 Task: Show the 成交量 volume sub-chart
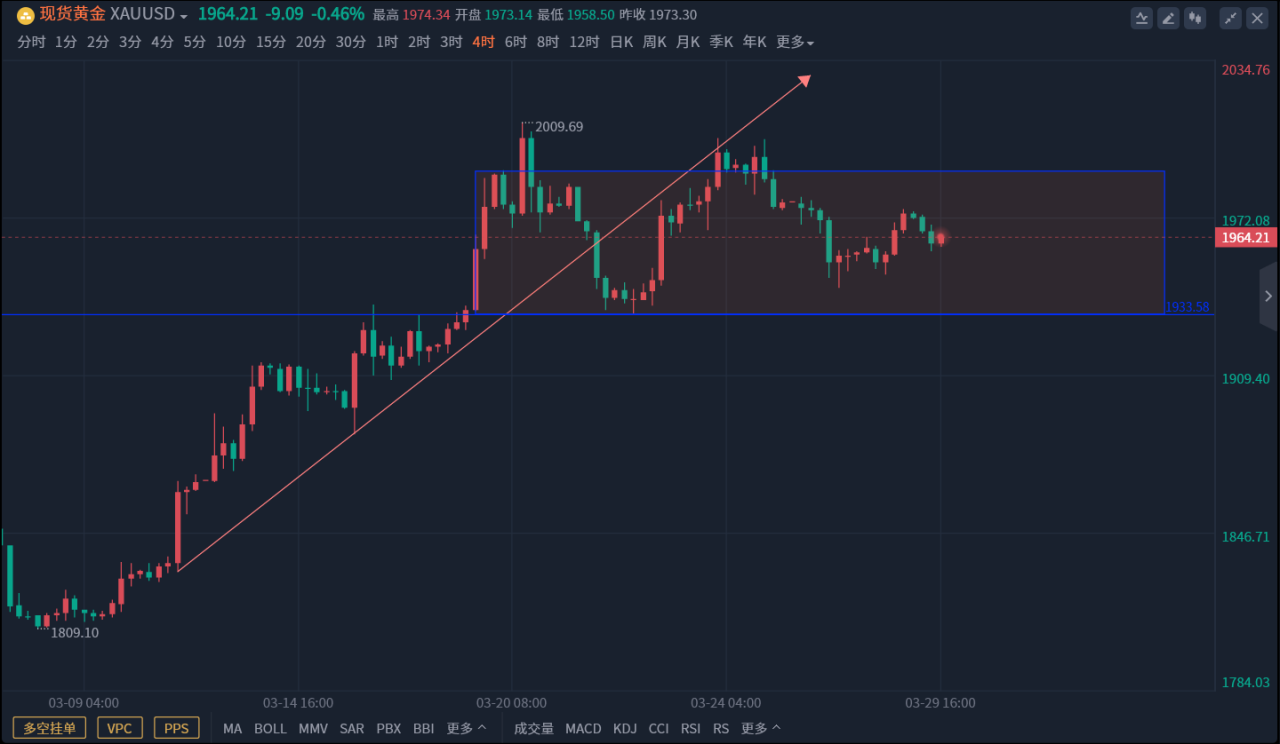pyautogui.click(x=534, y=728)
